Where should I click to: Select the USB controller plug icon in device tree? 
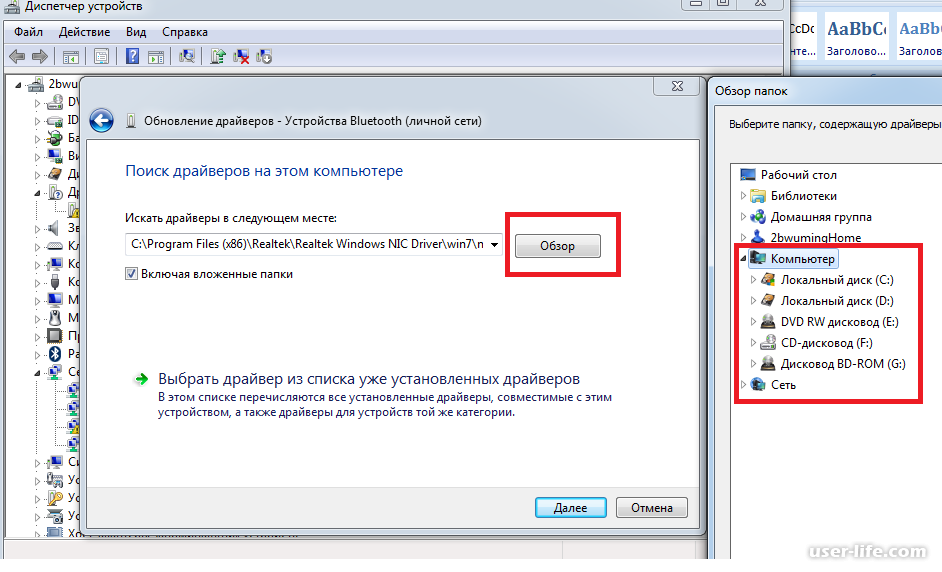[x=55, y=282]
